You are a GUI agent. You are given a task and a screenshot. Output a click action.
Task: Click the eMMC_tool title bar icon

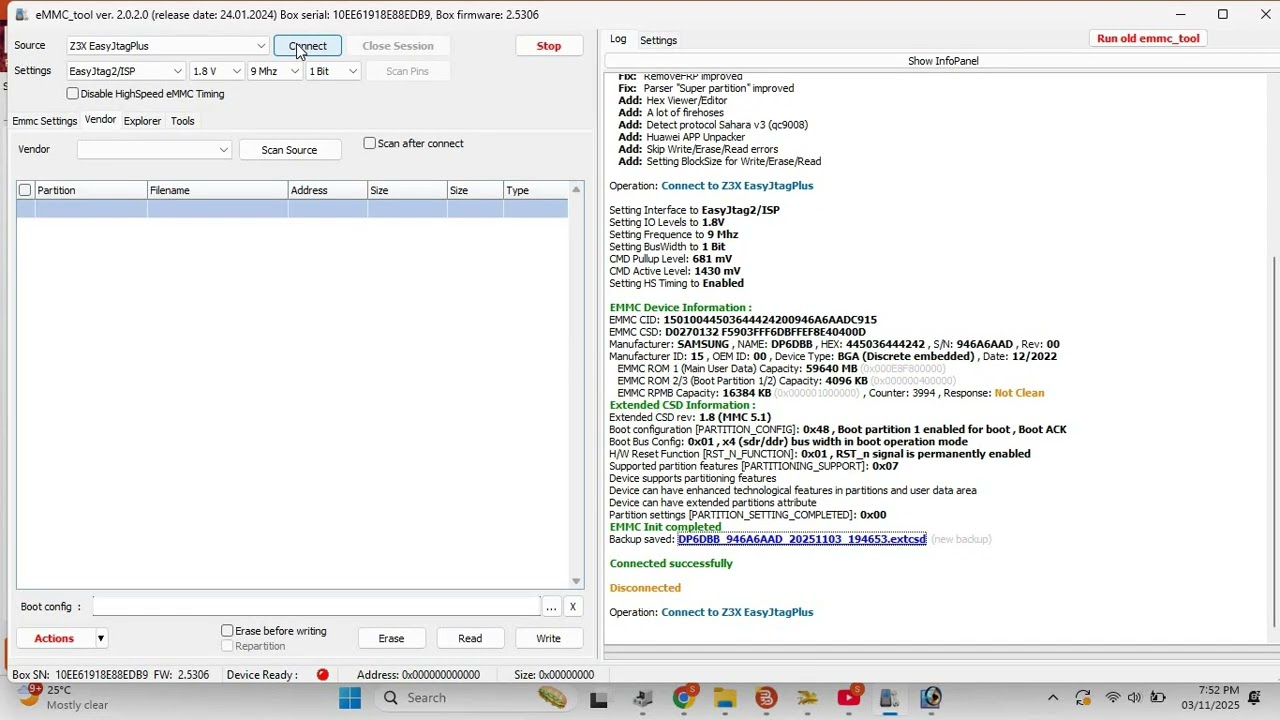tap(21, 14)
